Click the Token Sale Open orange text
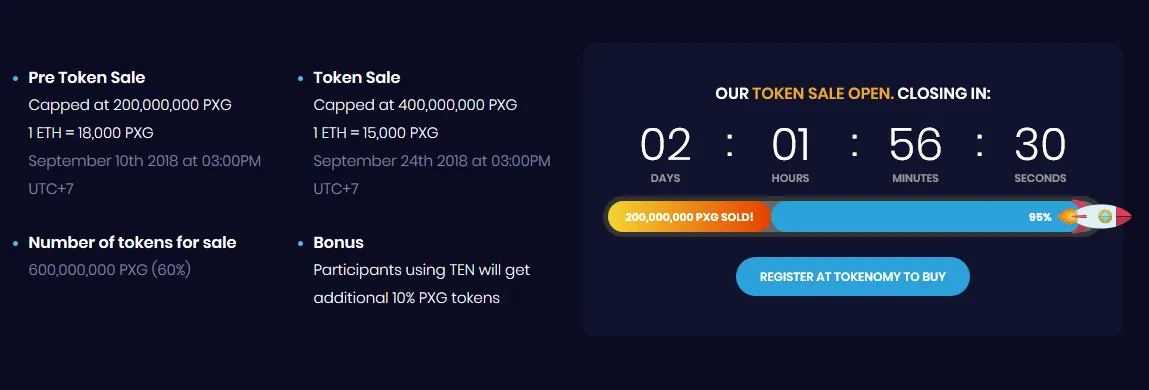 pyautogui.click(x=823, y=94)
